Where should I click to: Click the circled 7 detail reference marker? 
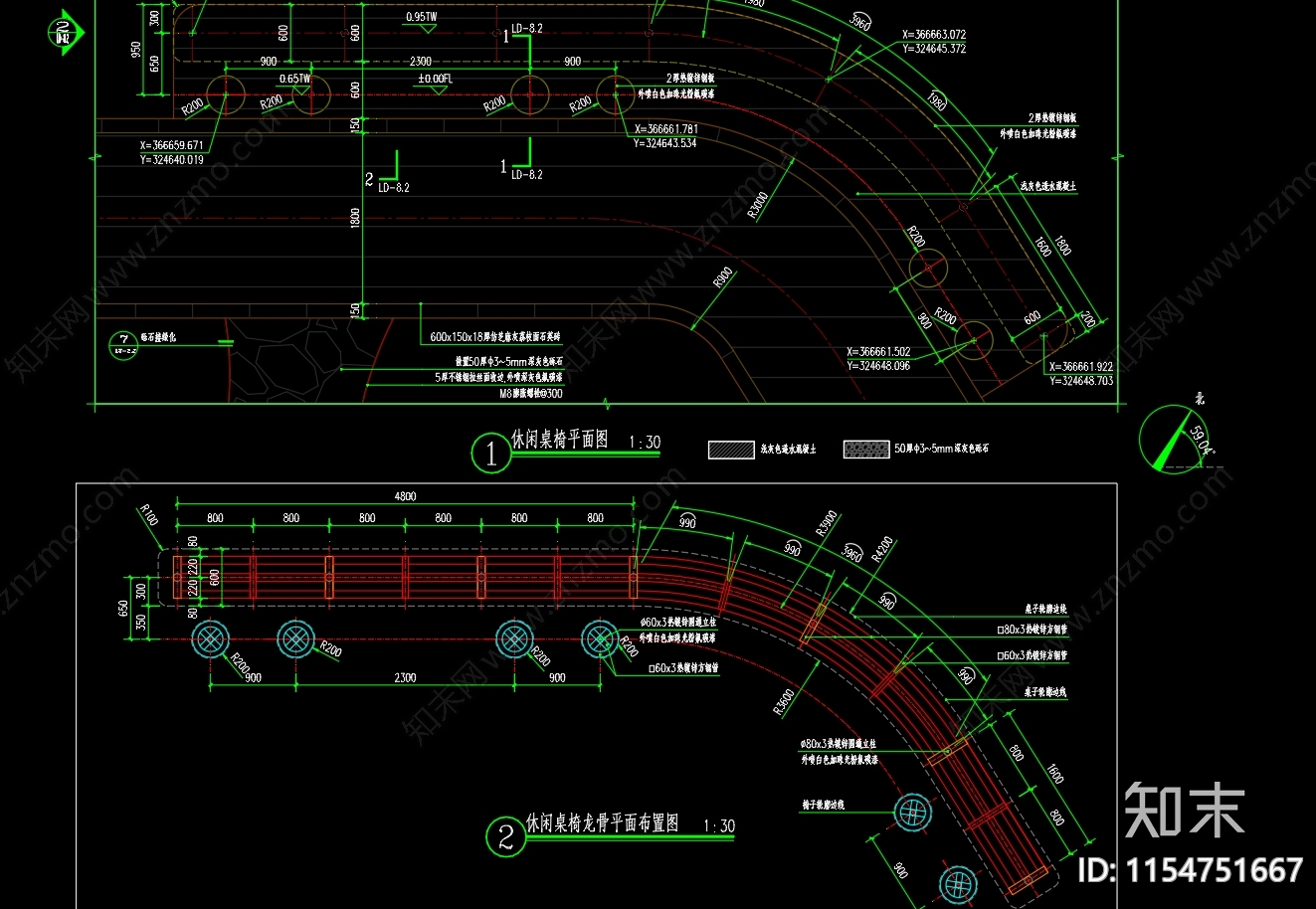click(122, 346)
